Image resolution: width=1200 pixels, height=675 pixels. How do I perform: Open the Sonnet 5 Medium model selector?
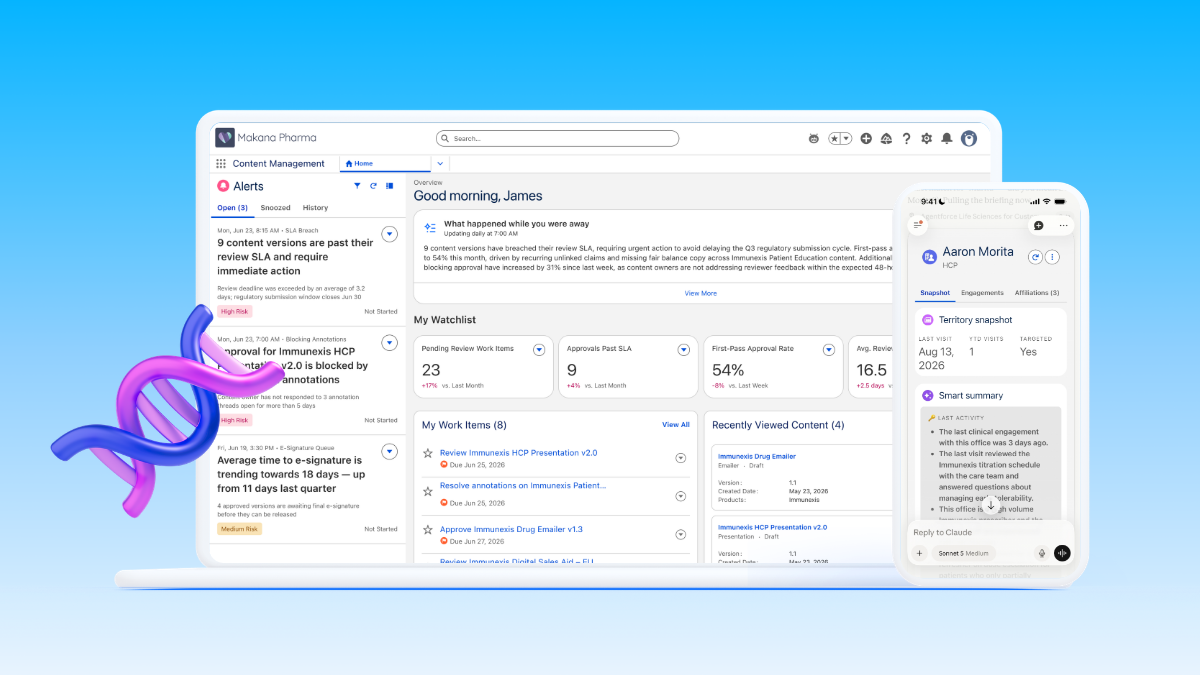point(964,553)
